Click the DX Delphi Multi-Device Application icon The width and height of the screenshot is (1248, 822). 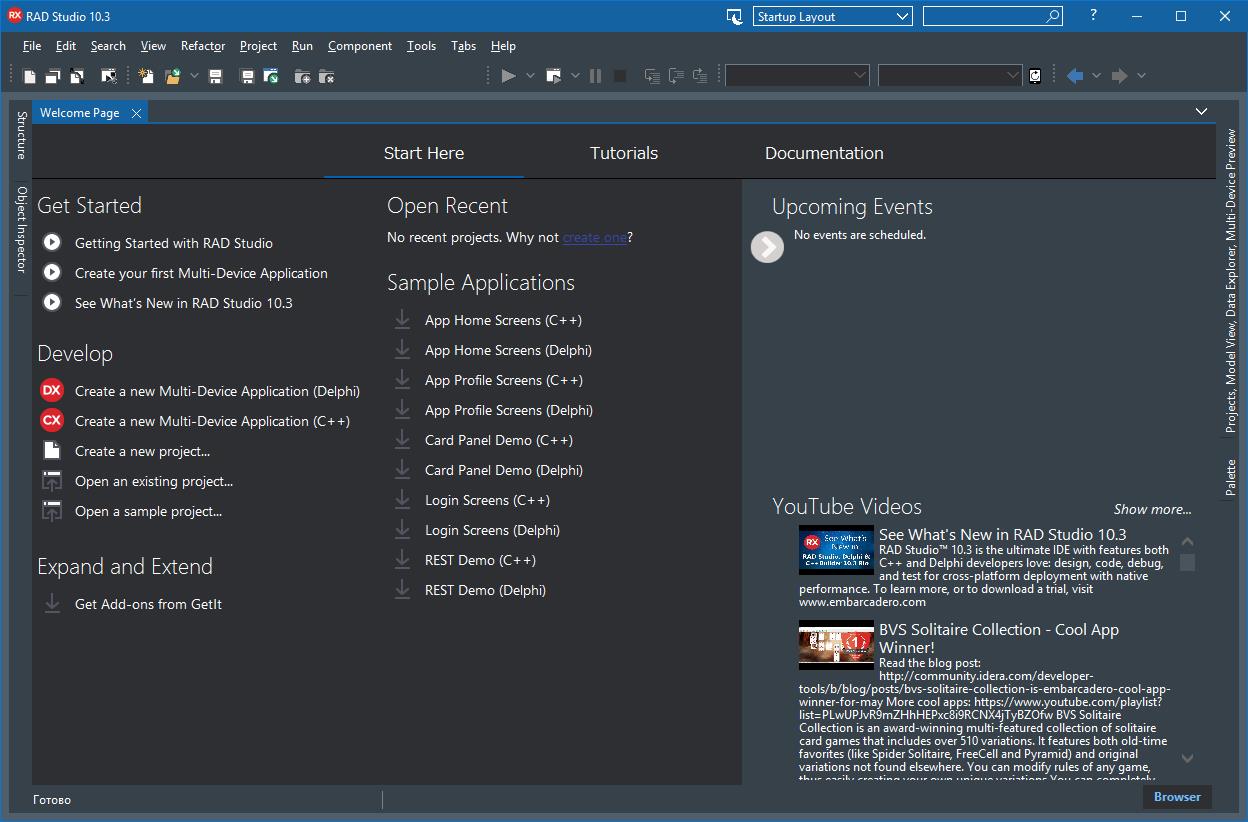coord(52,391)
